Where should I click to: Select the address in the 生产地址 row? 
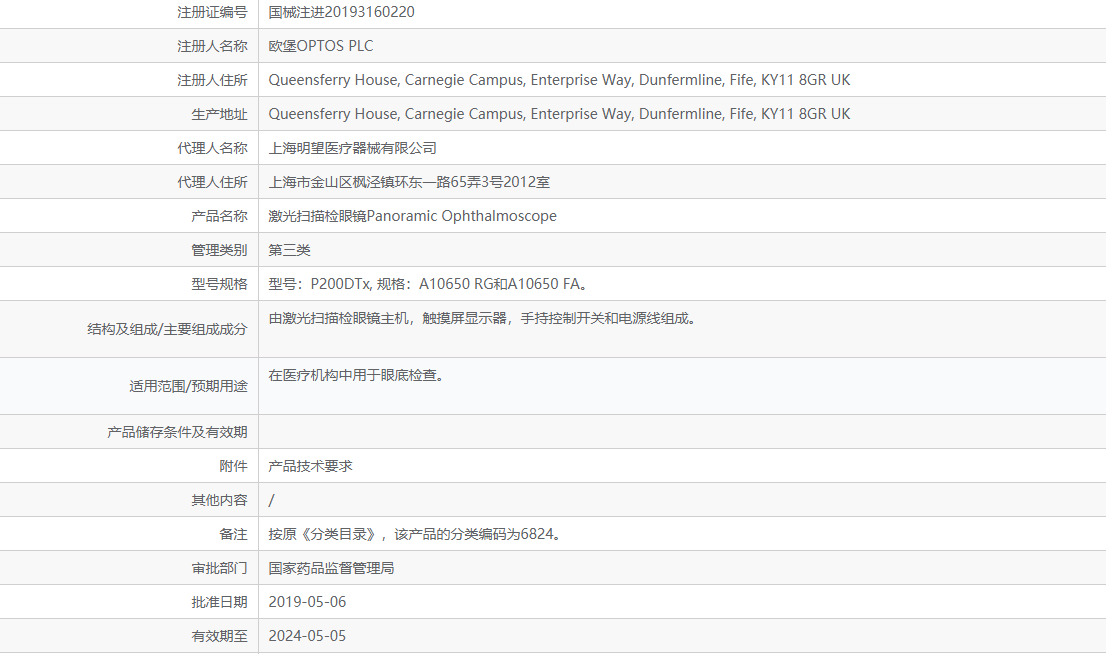pos(559,114)
